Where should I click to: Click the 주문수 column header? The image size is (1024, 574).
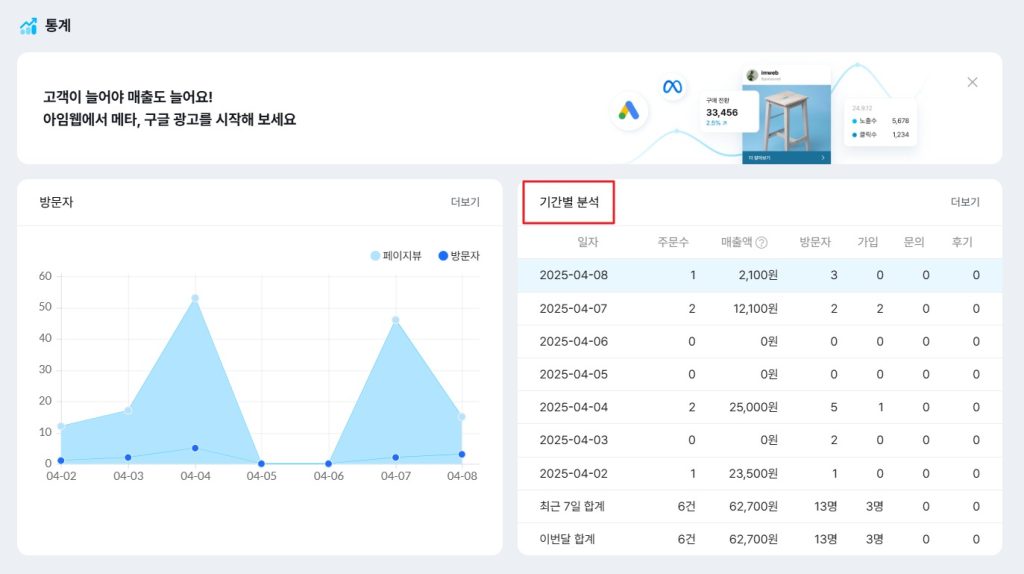[x=674, y=242]
